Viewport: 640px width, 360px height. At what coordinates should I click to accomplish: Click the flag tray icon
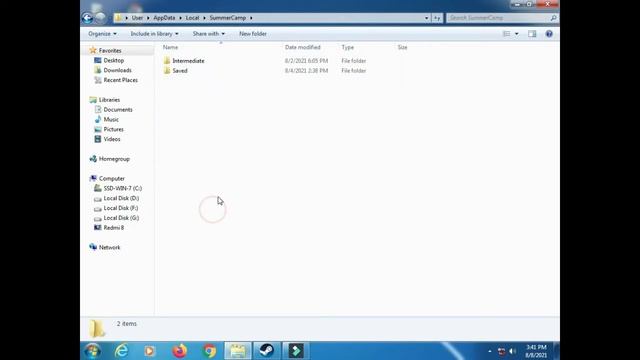click(501, 351)
